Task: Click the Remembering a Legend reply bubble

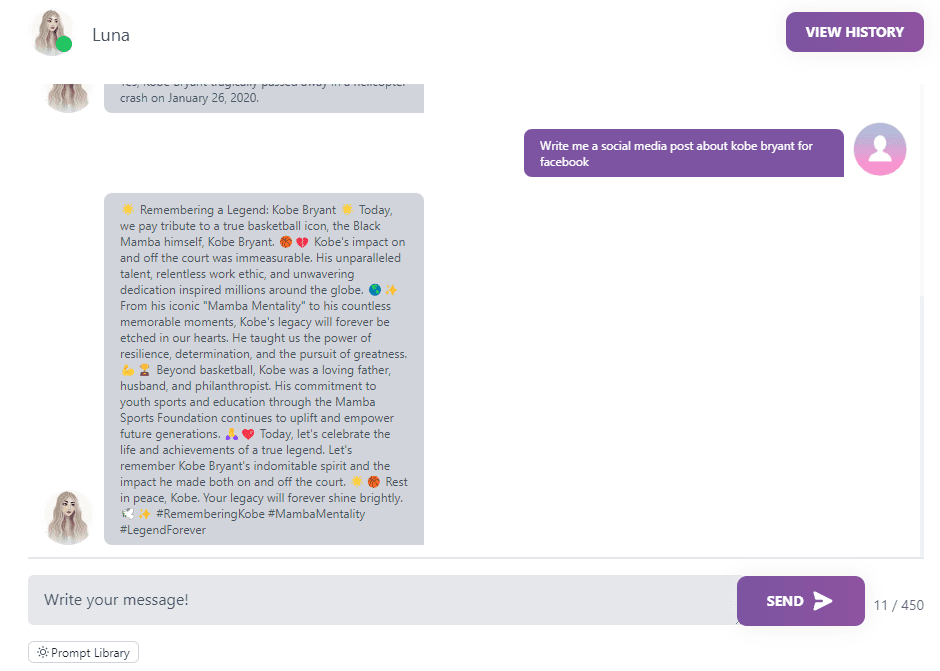Action: [264, 369]
